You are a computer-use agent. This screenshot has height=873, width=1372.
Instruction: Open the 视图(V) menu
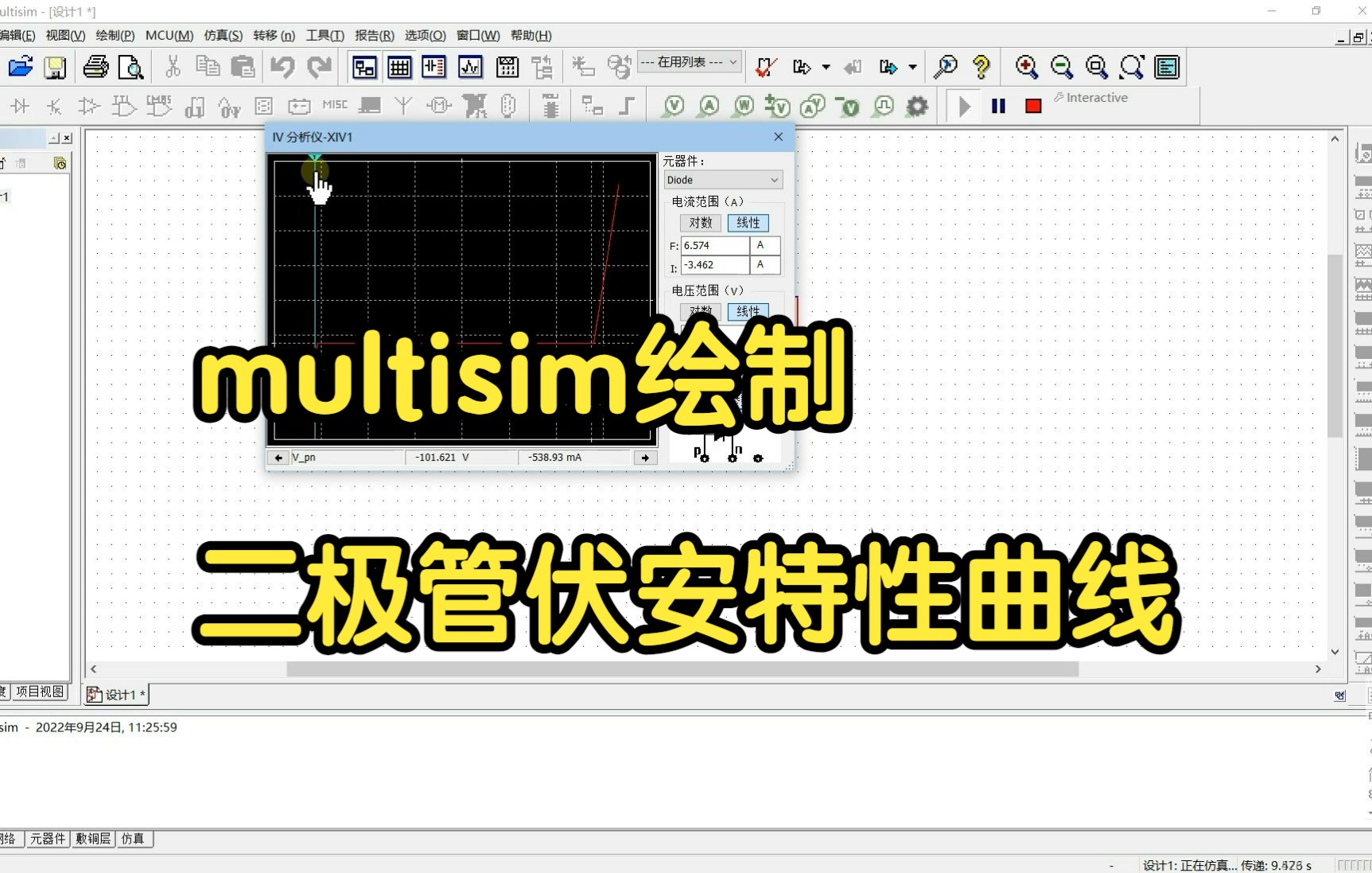tap(65, 35)
